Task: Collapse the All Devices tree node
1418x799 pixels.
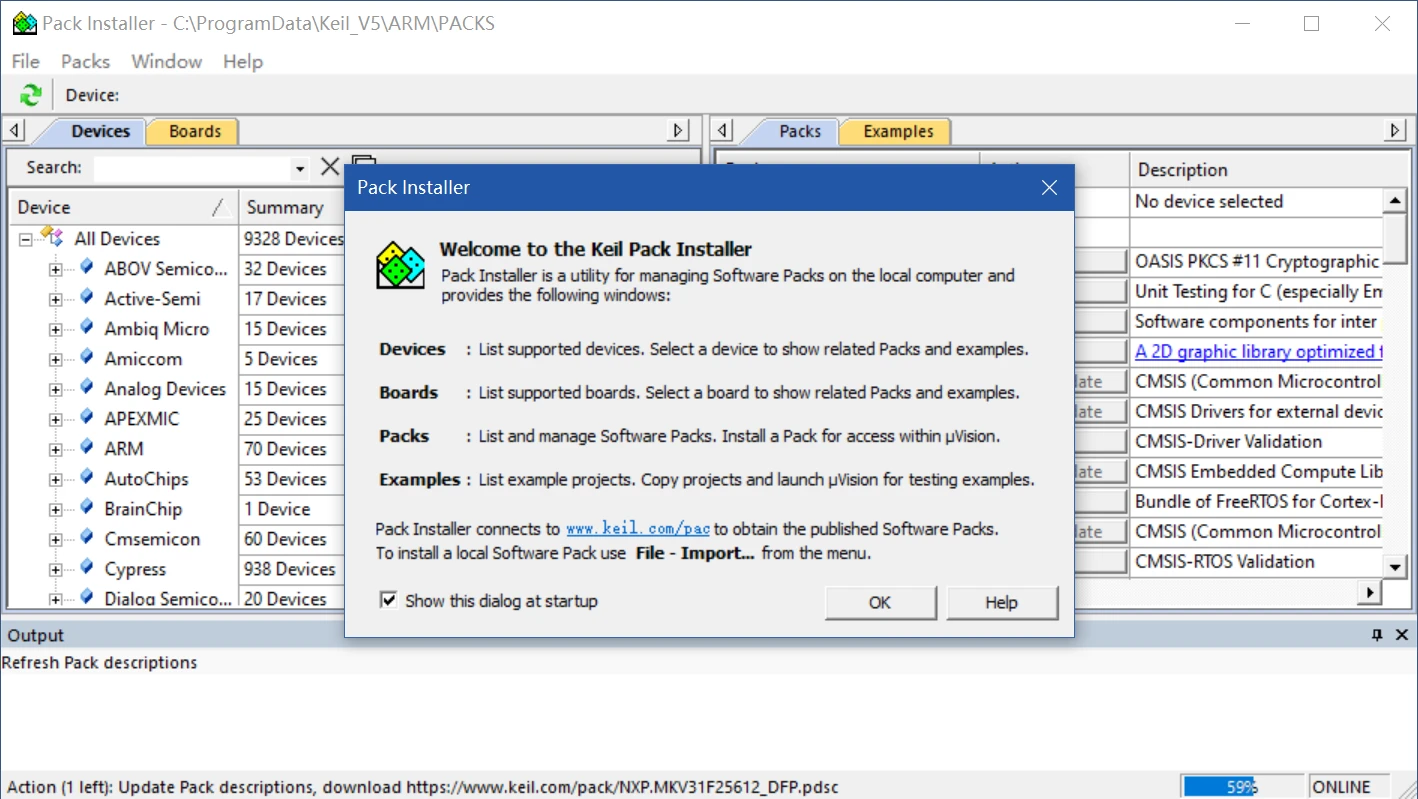Action: click(25, 239)
